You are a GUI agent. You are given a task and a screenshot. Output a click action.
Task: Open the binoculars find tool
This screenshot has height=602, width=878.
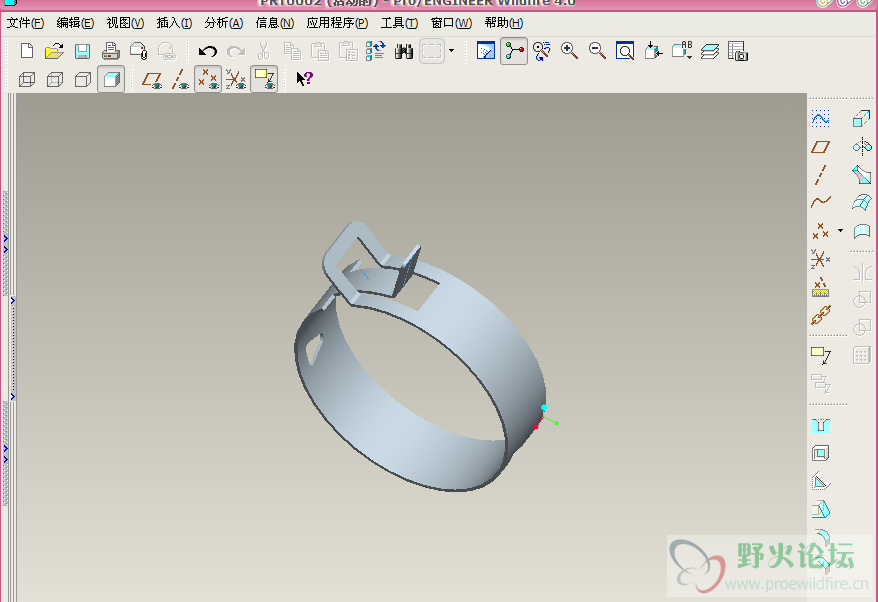click(x=404, y=52)
